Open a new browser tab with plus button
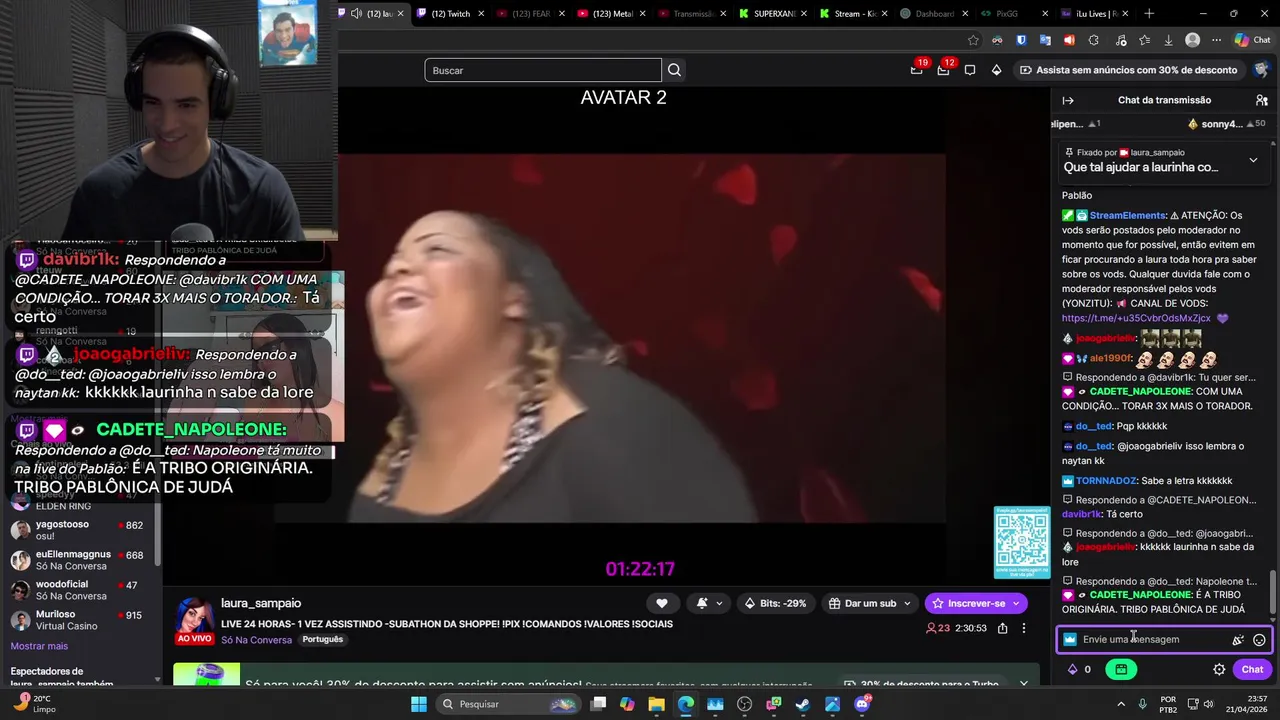 click(x=1149, y=14)
